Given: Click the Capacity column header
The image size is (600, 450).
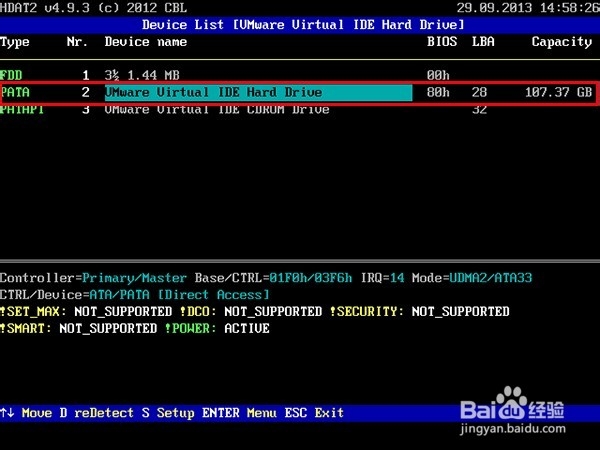Looking at the screenshot, I should point(562,42).
